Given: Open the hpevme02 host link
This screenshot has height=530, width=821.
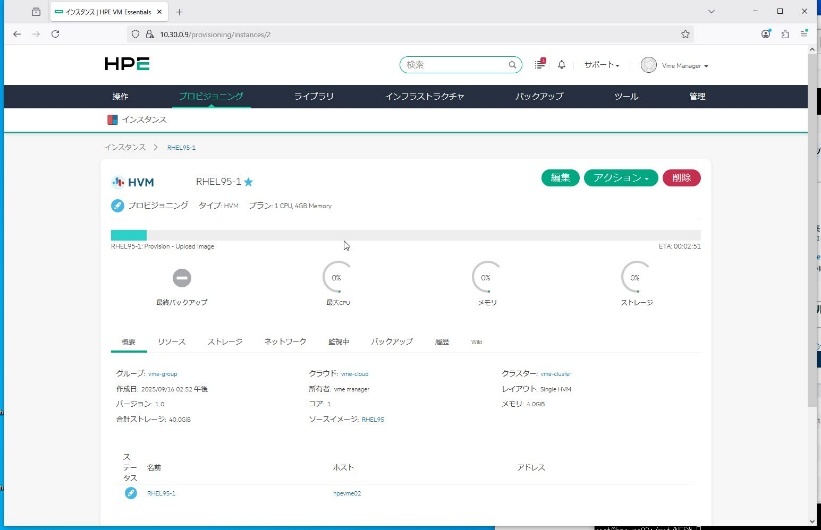Looking at the screenshot, I should (x=346, y=493).
